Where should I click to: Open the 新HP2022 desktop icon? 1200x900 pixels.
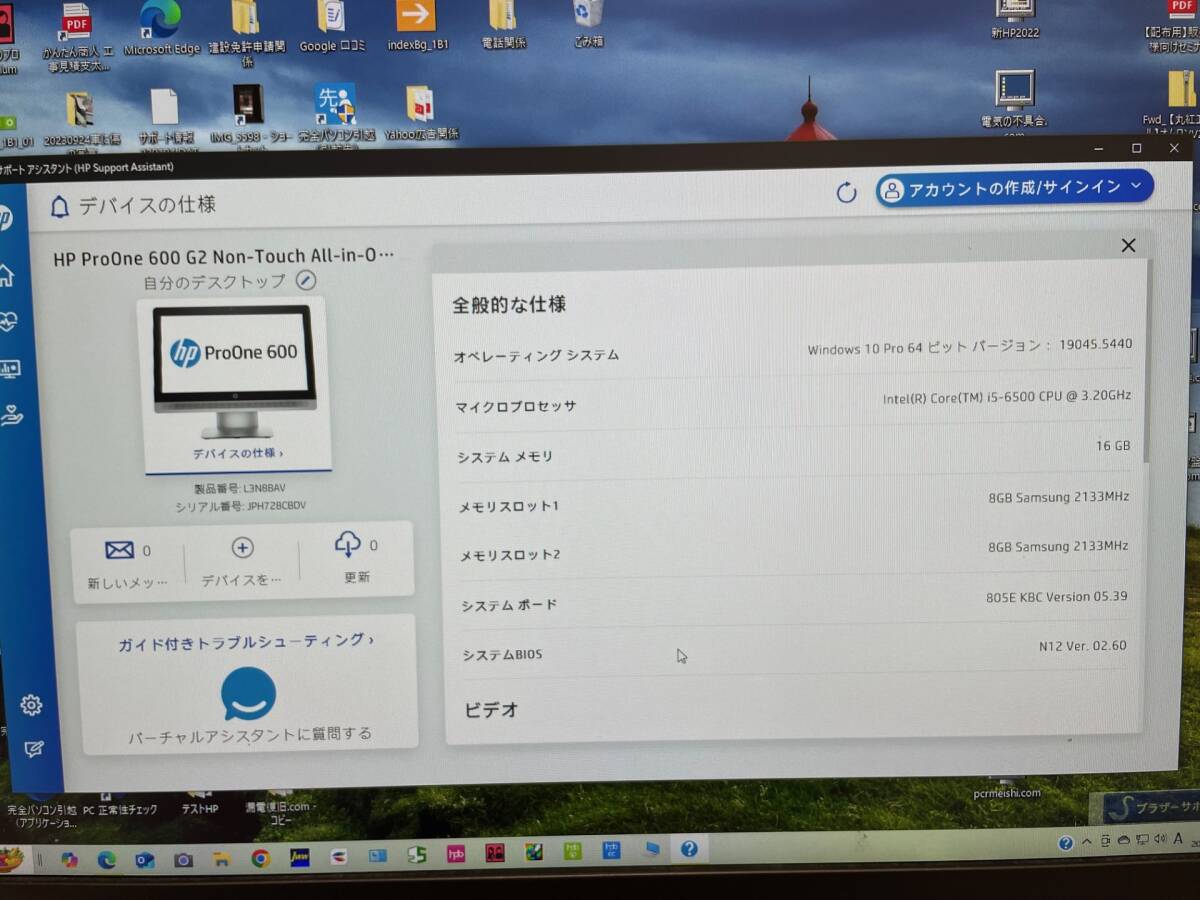tap(1015, 19)
